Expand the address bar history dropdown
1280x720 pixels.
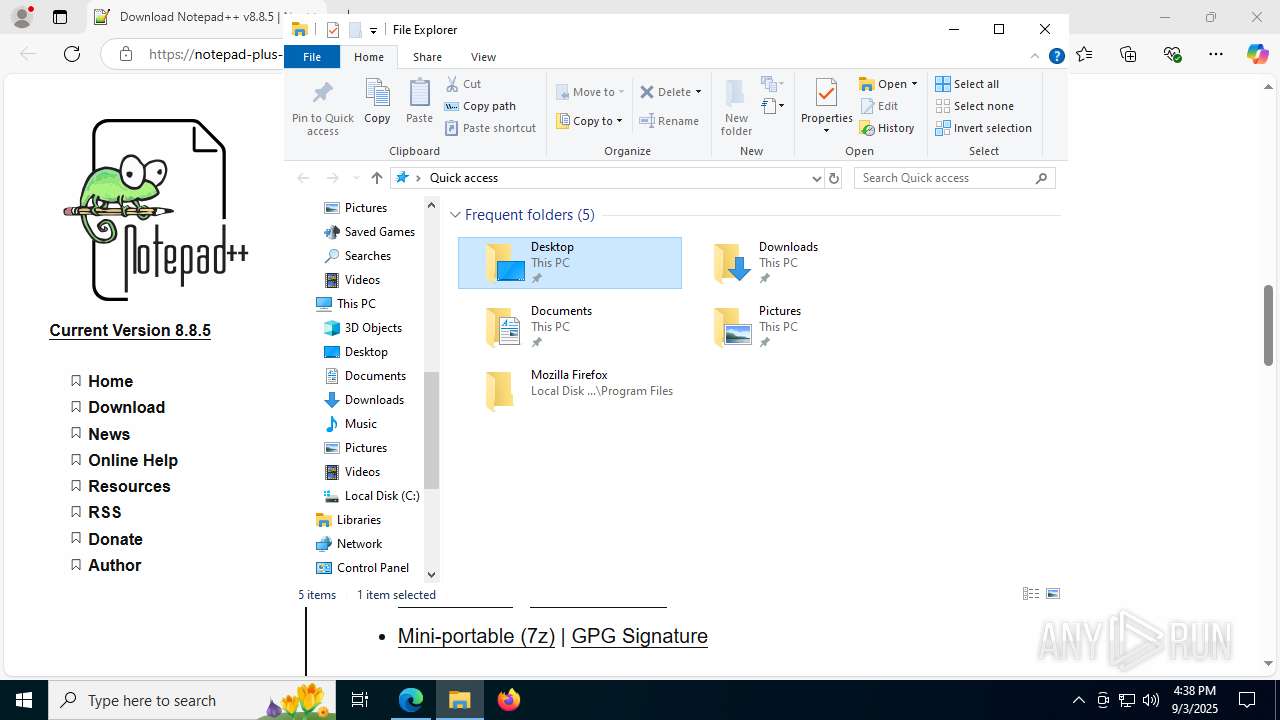(816, 178)
